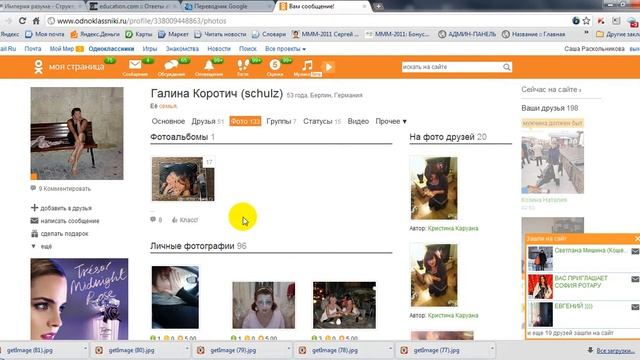The height and width of the screenshot is (360, 640).
Task: Open dropdown arrow for getImage (80).jpg download
Action: [x=187, y=349]
